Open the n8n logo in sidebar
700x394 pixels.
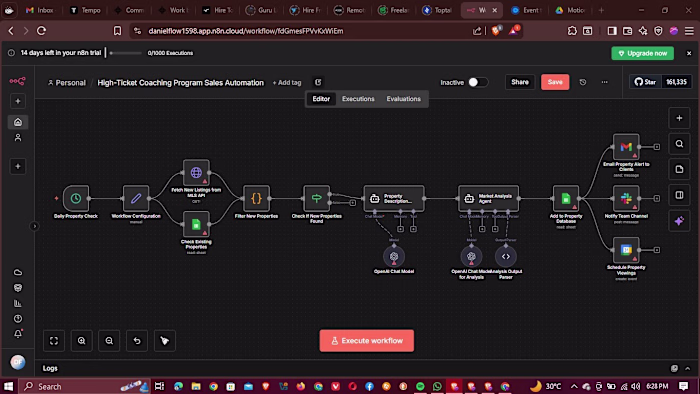pos(17,81)
